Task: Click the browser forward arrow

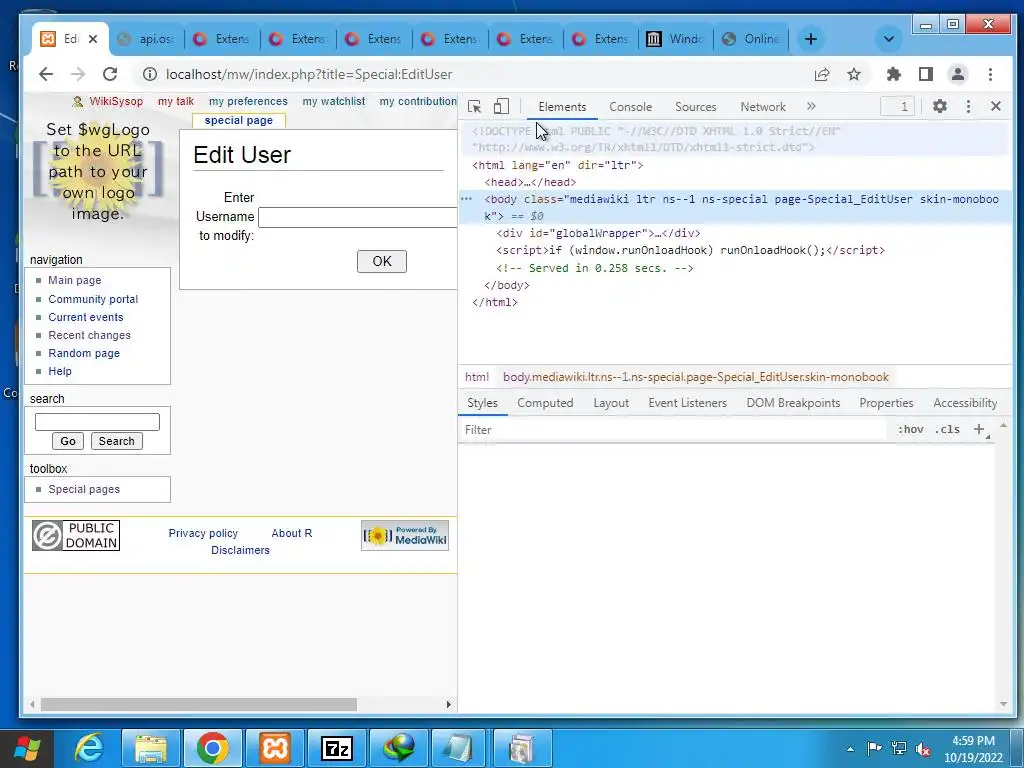Action: point(78,74)
